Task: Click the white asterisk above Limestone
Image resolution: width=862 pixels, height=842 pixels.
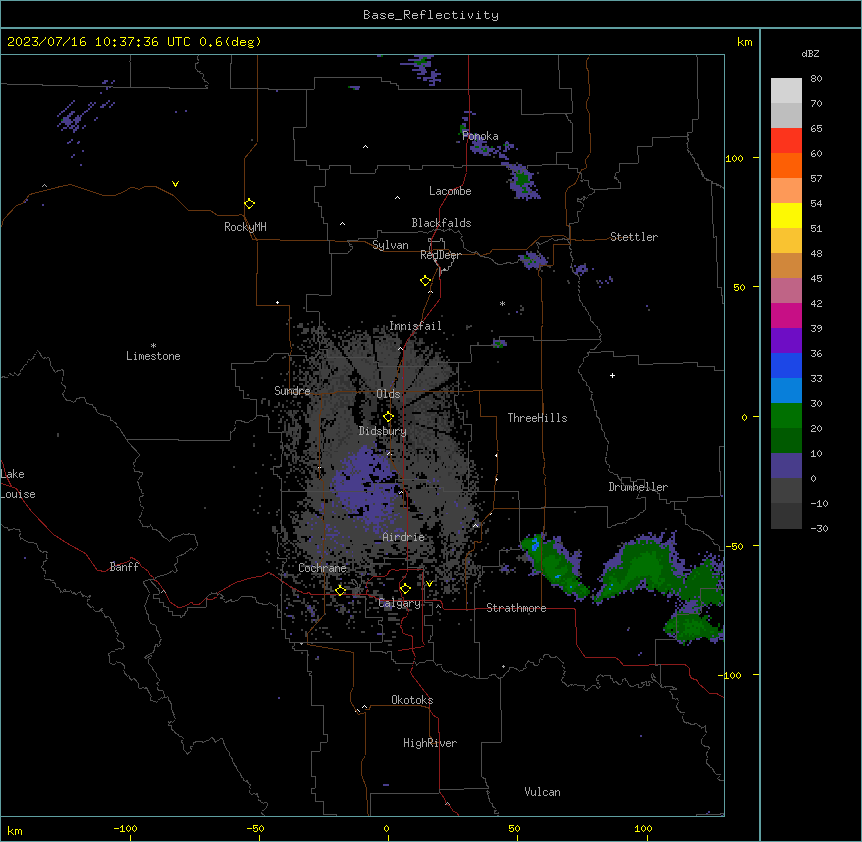Action: click(x=153, y=346)
